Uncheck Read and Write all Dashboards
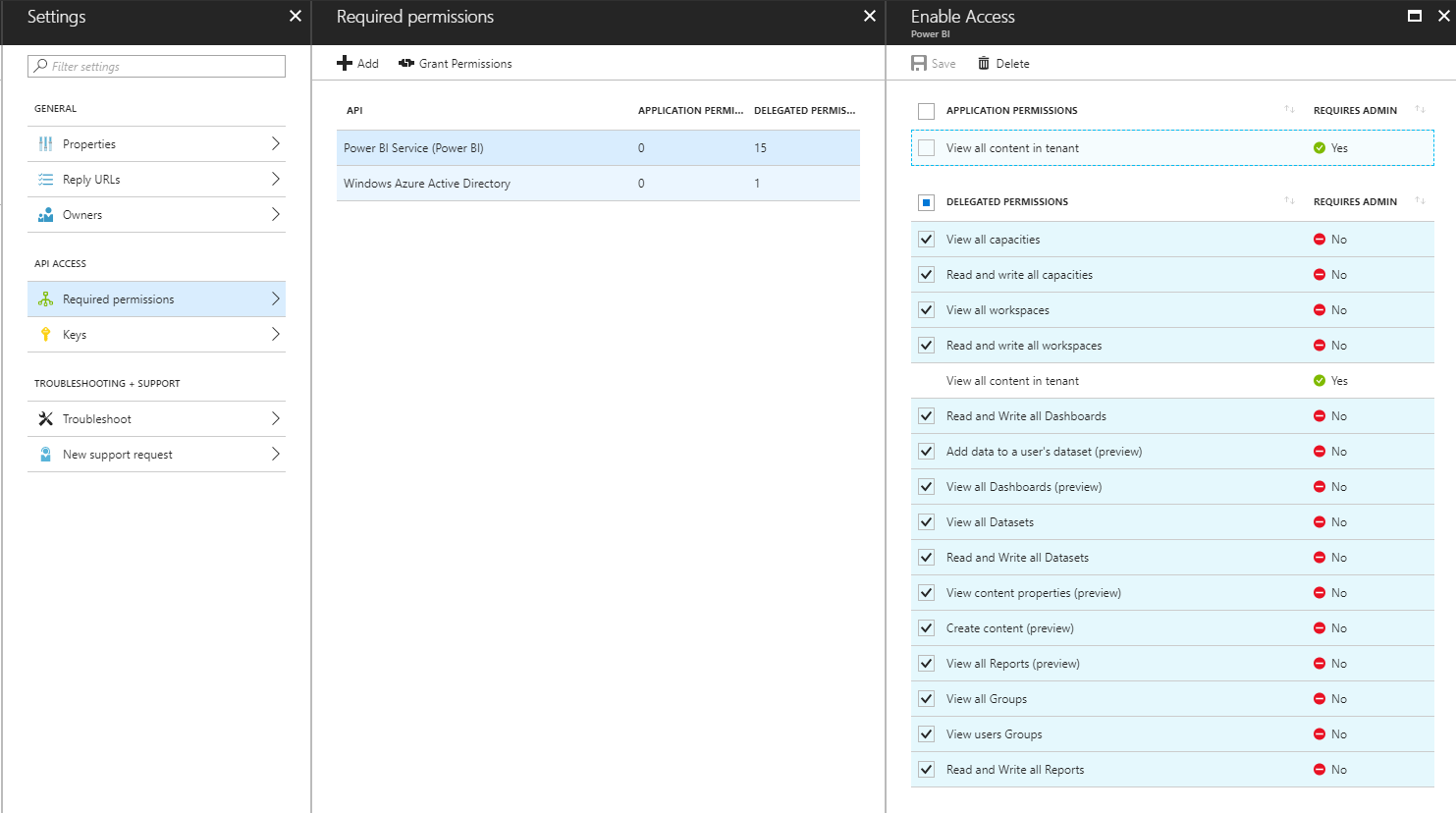 (926, 415)
